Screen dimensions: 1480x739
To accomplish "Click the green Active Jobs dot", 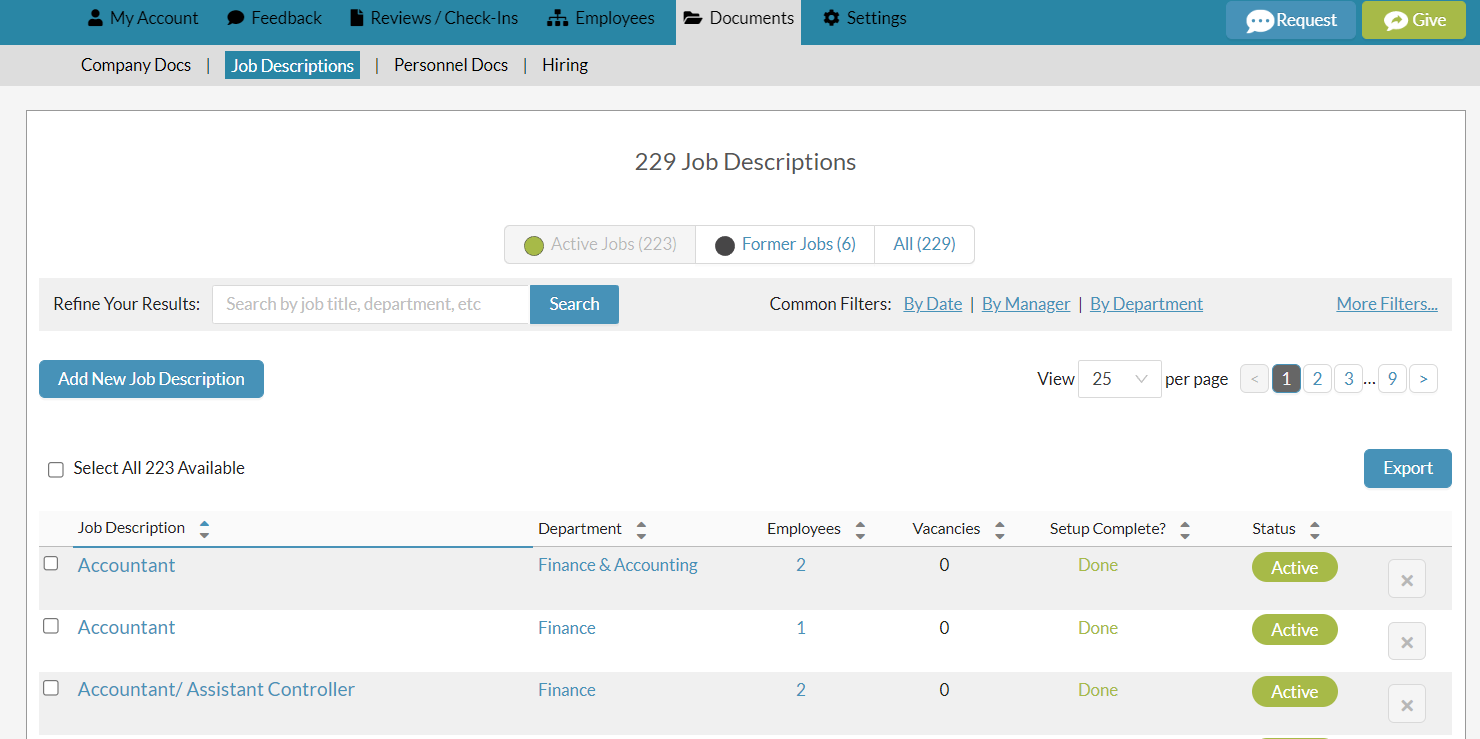I will (x=534, y=245).
